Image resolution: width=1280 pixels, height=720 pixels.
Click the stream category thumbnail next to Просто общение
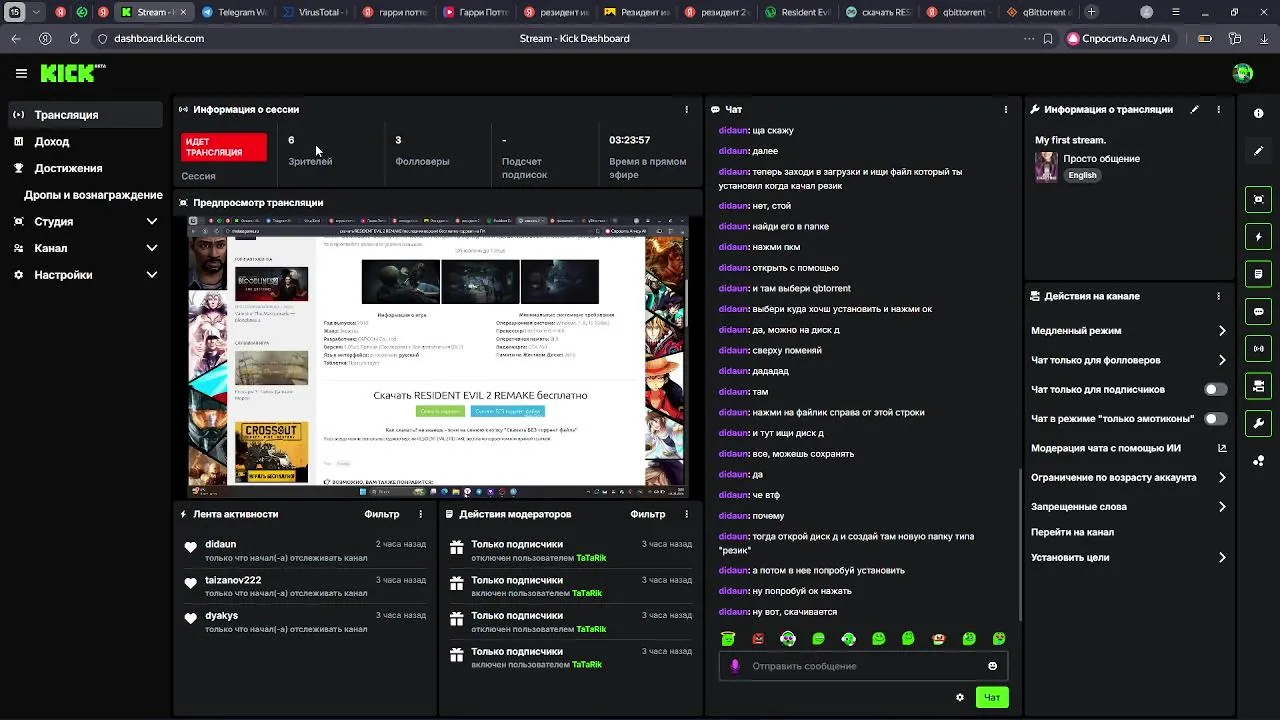[1046, 166]
